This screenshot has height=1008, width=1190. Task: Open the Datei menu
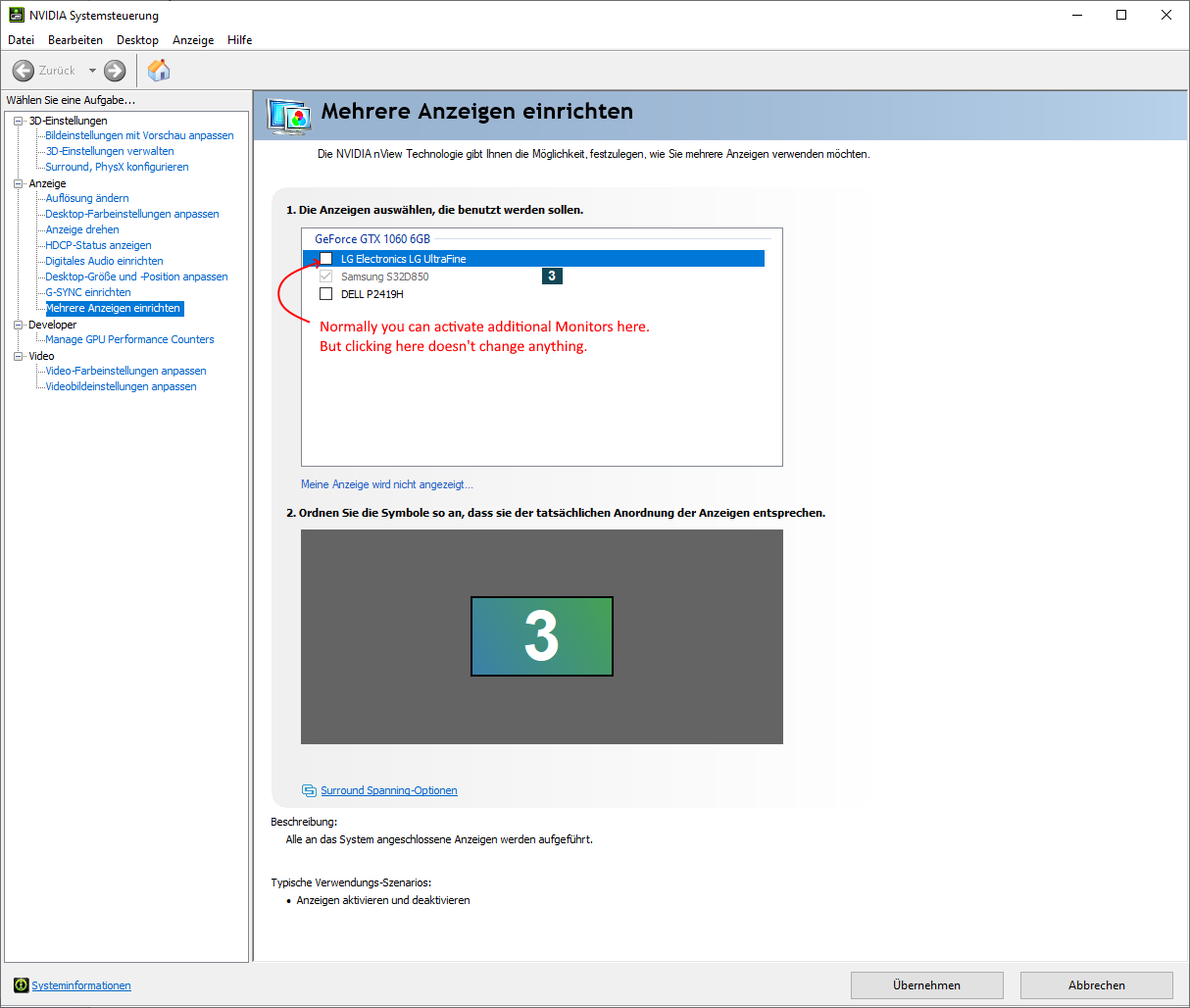21,40
